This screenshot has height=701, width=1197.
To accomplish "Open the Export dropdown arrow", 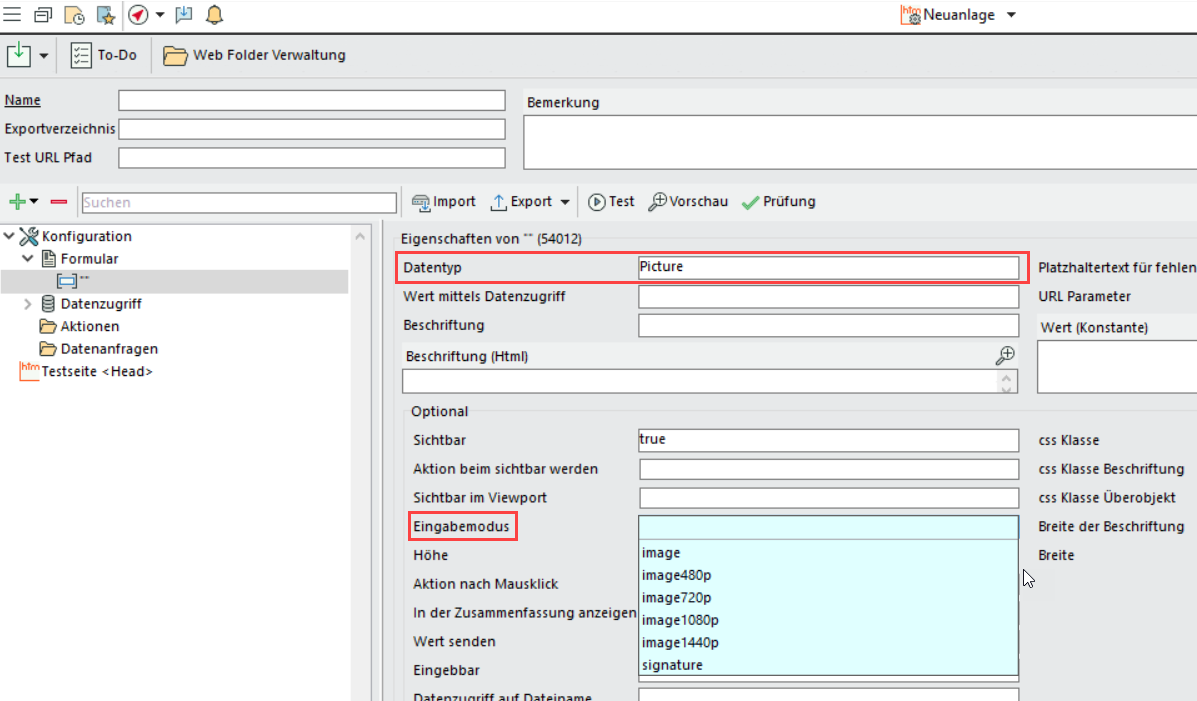I will click(565, 202).
